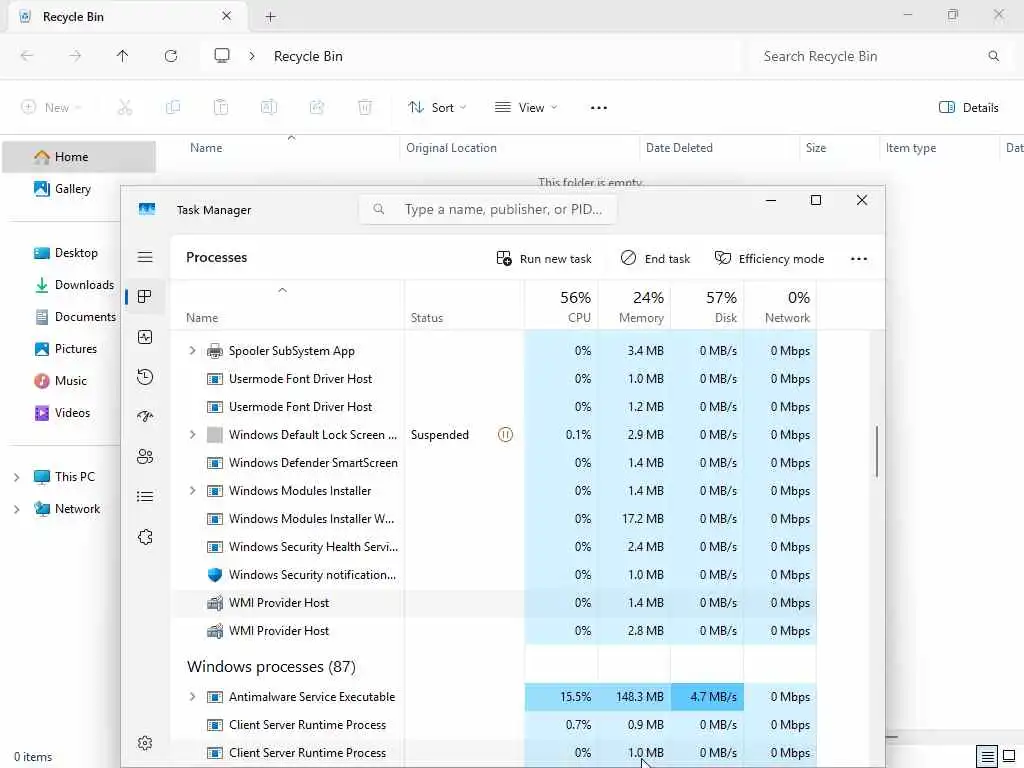Select WMI Provider Host using 2.8 MB
The height and width of the screenshot is (768, 1024).
point(494,631)
